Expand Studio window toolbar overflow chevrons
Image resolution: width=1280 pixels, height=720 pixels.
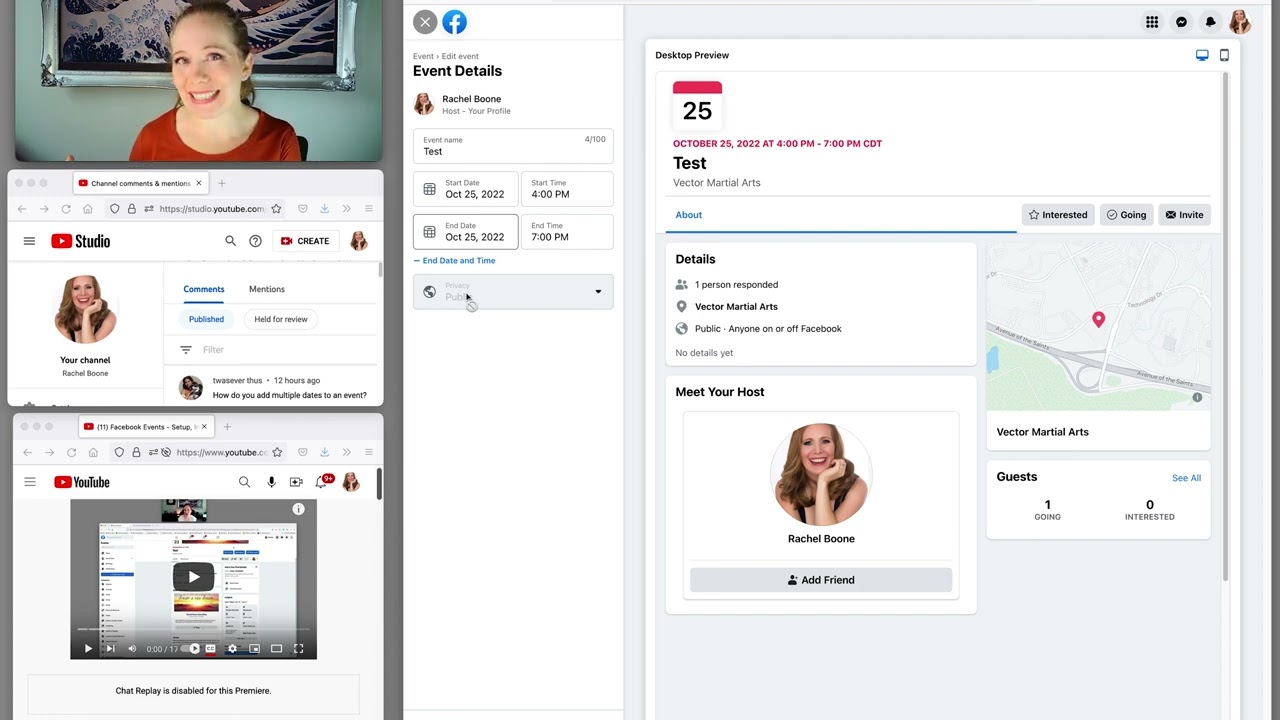[x=346, y=209]
